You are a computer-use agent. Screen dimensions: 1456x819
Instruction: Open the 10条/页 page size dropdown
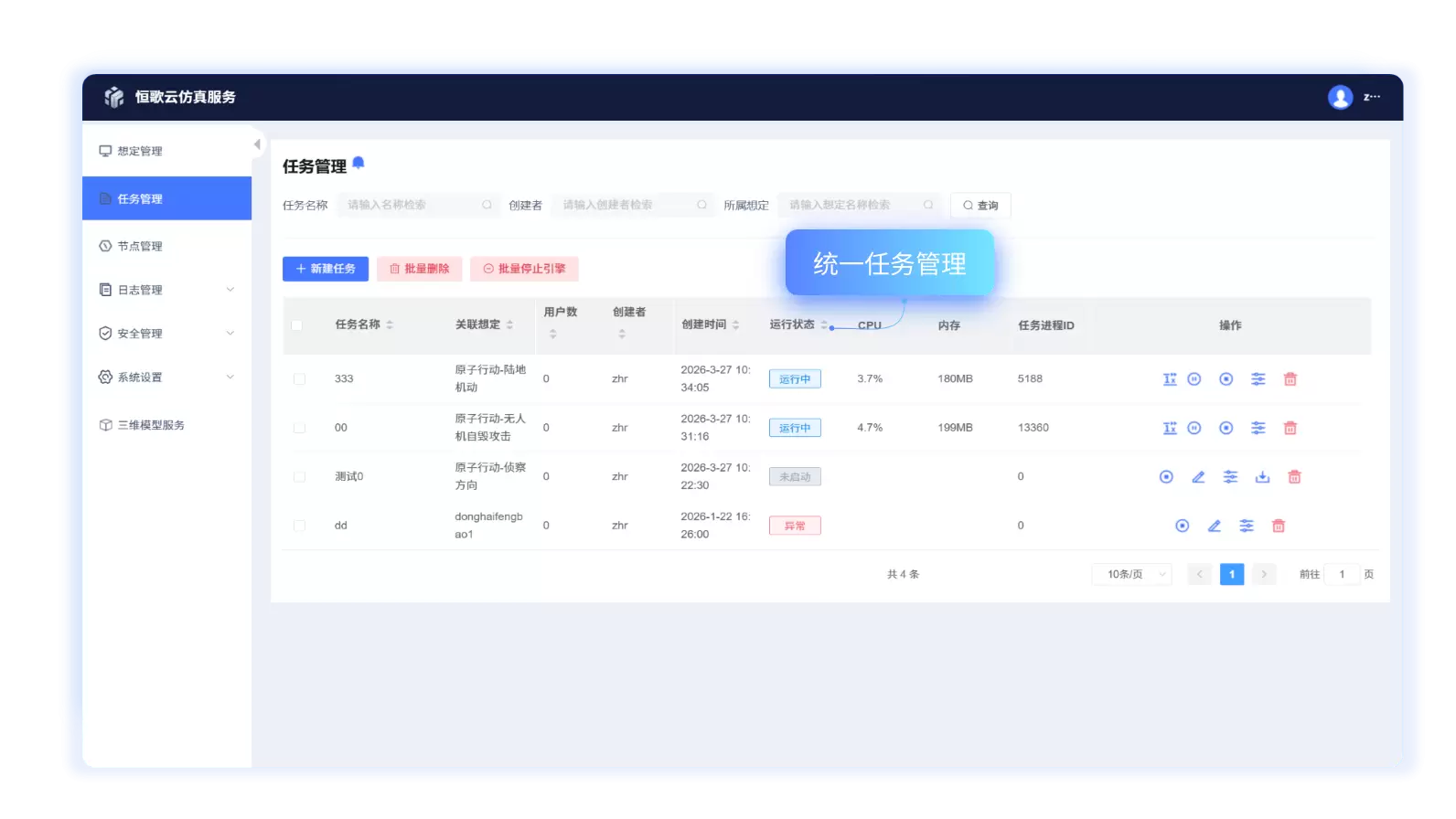click(x=1132, y=574)
